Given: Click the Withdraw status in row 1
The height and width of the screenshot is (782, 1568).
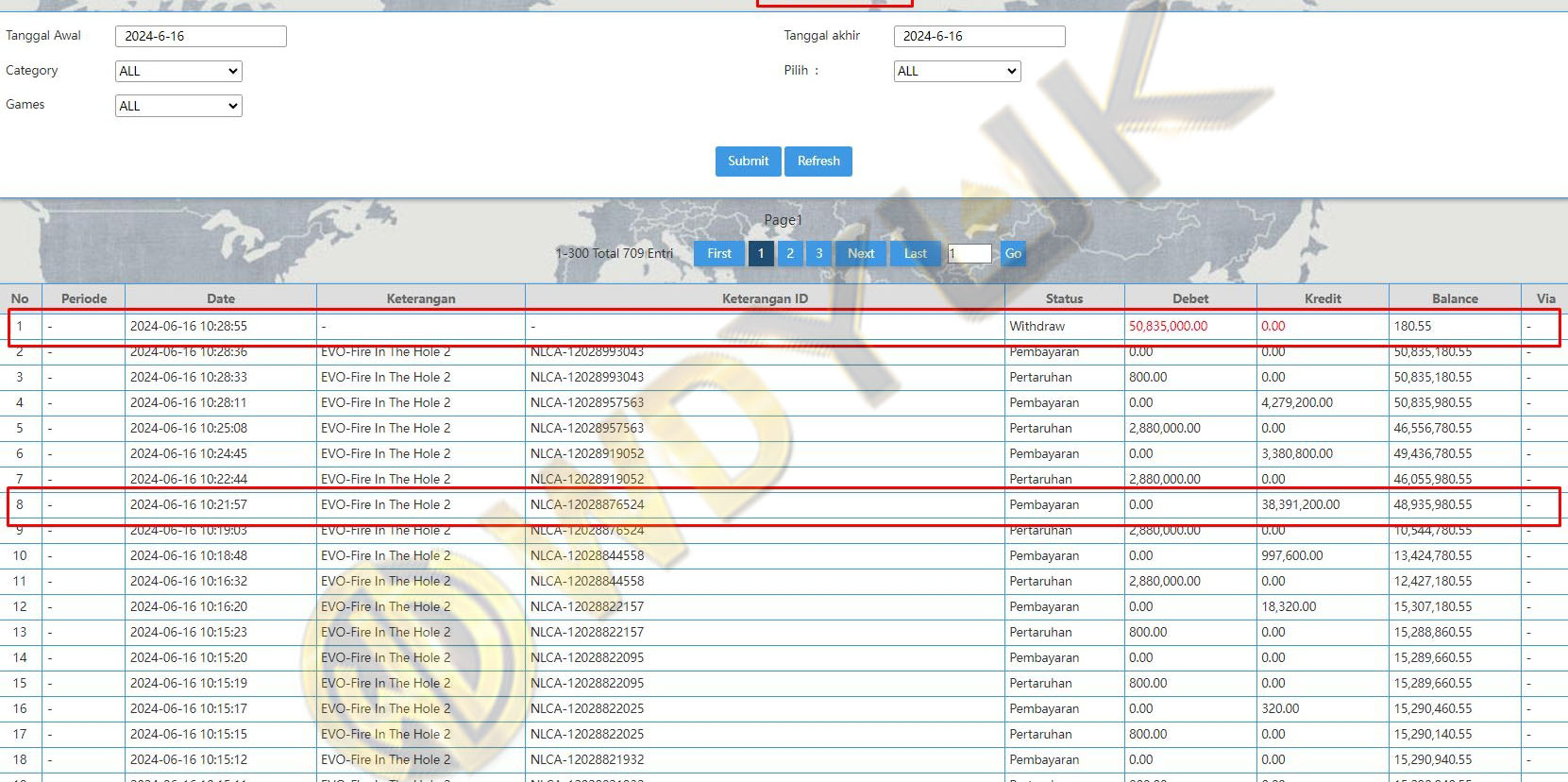Looking at the screenshot, I should click(x=1037, y=326).
